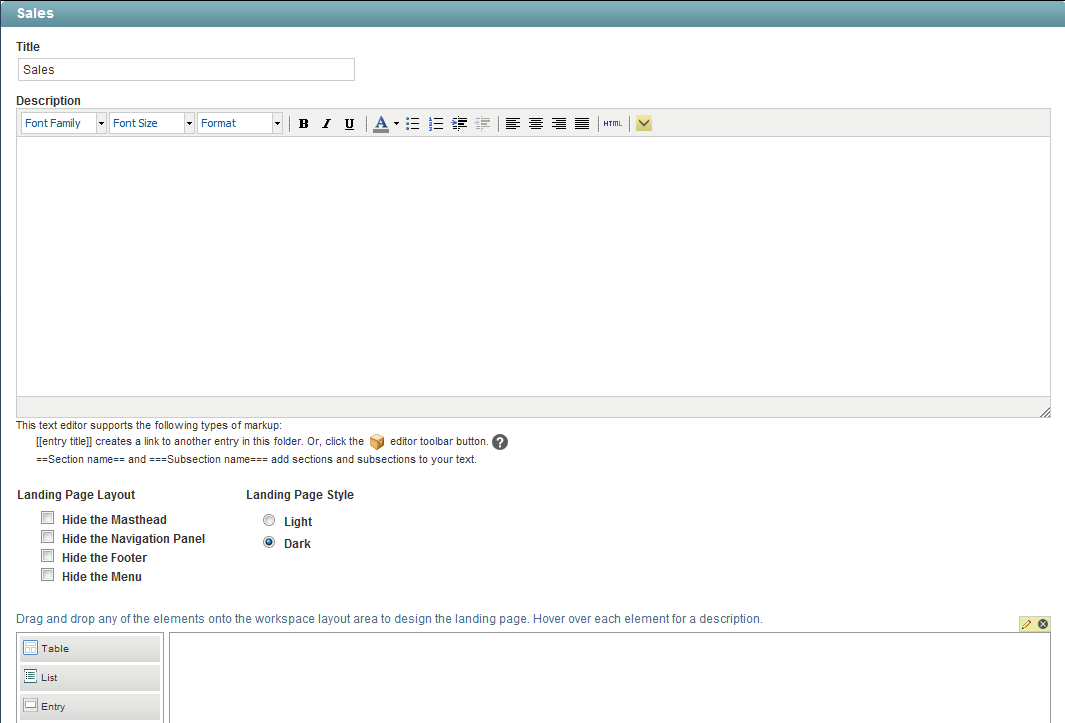Toggle underline formatting in the editor toolbar
The image size is (1065, 723).
(349, 124)
